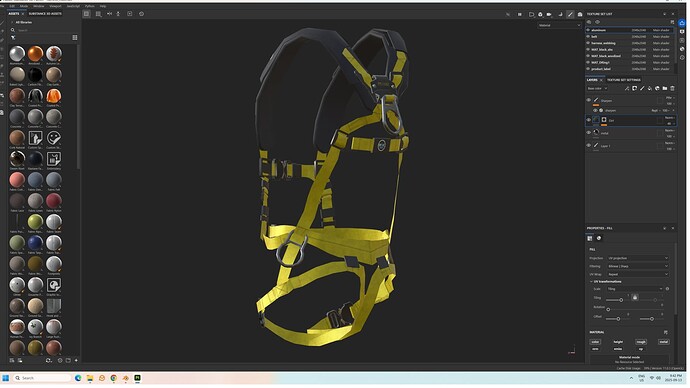
Task: Toggle the color channel button
Action: tap(595, 342)
